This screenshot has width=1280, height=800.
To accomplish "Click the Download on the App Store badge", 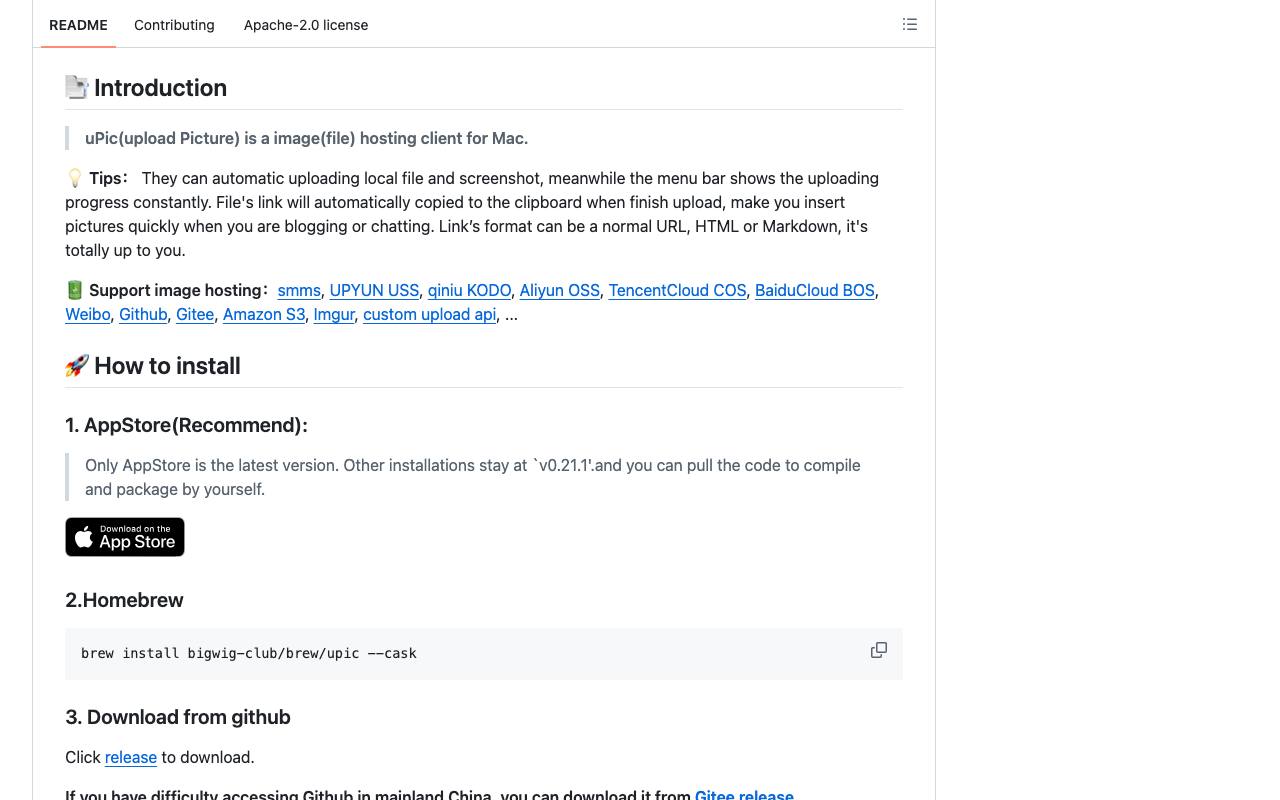I will tap(125, 537).
